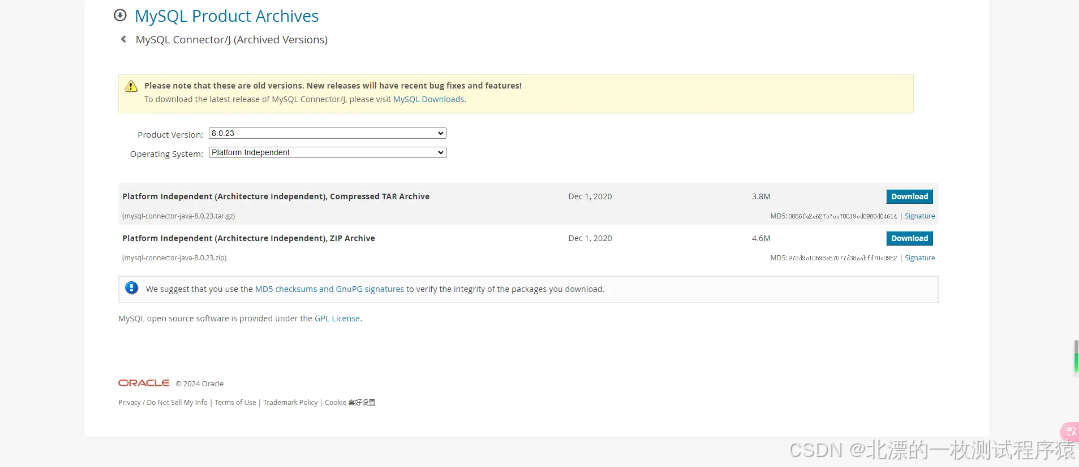This screenshot has height=467, width=1079.
Task: Open Privacy / Do Not Sell My Info
Action: [x=162, y=402]
